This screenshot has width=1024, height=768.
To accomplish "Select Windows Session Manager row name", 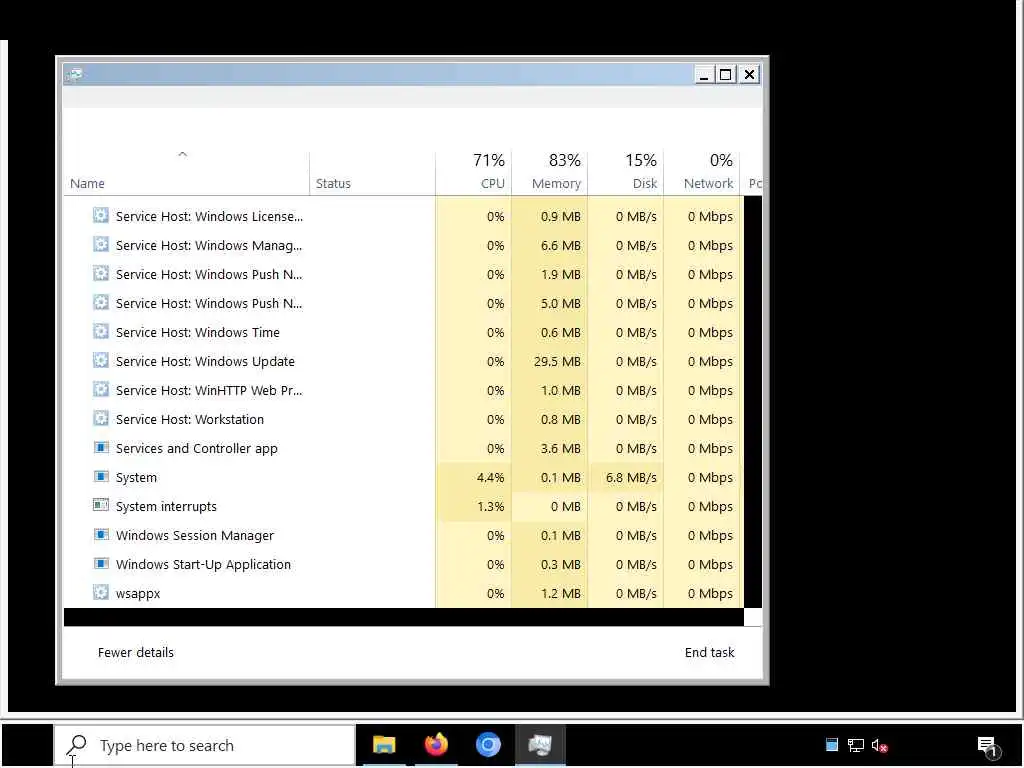I will pos(195,536).
